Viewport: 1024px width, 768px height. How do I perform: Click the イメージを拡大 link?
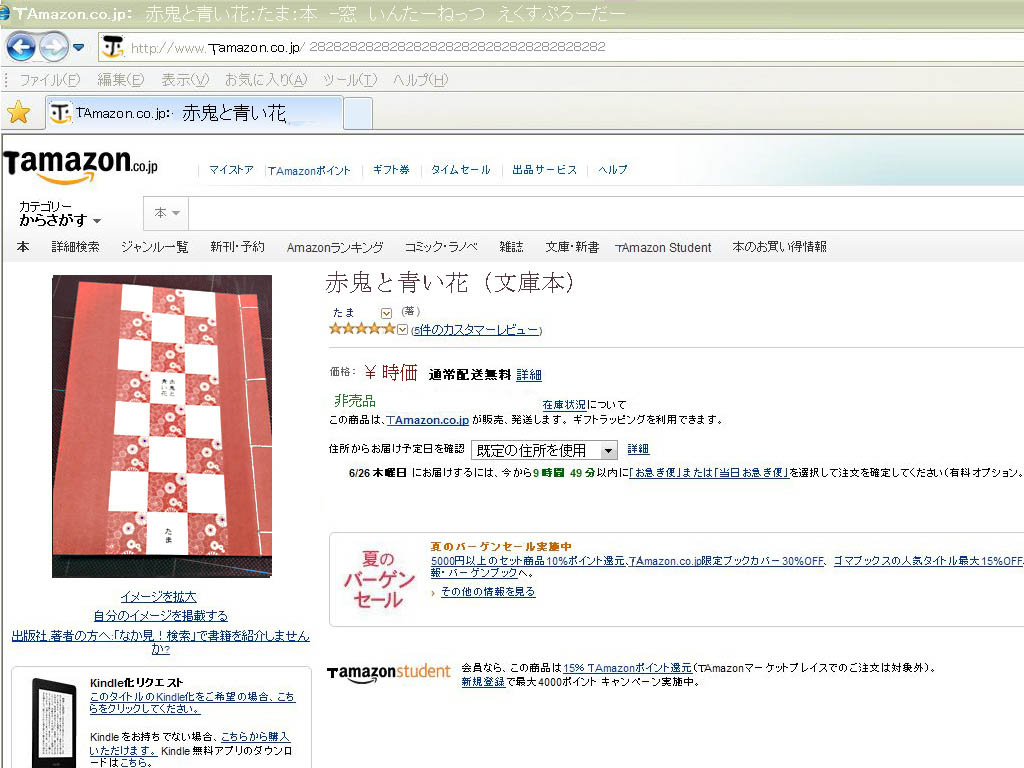(x=159, y=597)
